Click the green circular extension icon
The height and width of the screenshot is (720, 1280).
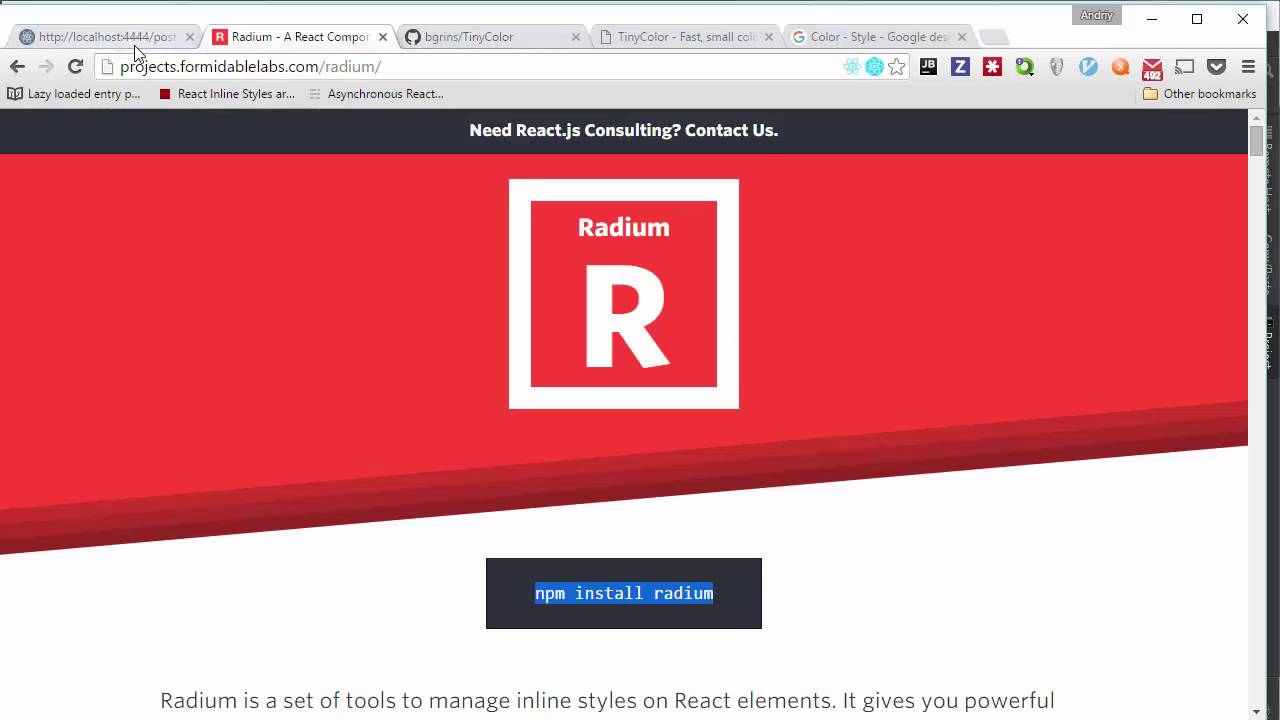(x=1024, y=67)
